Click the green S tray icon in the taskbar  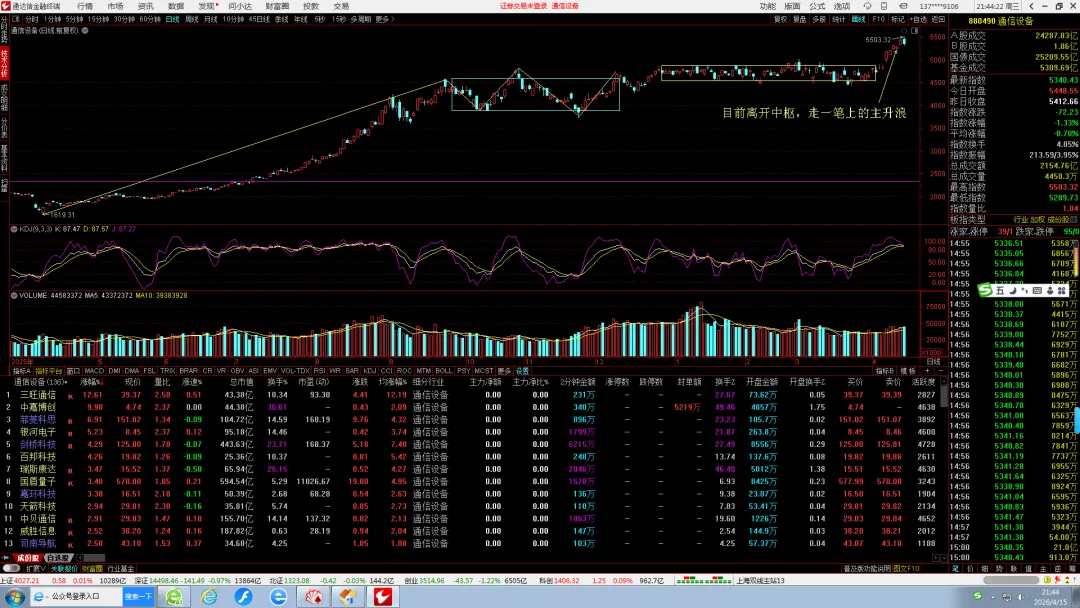click(977, 596)
